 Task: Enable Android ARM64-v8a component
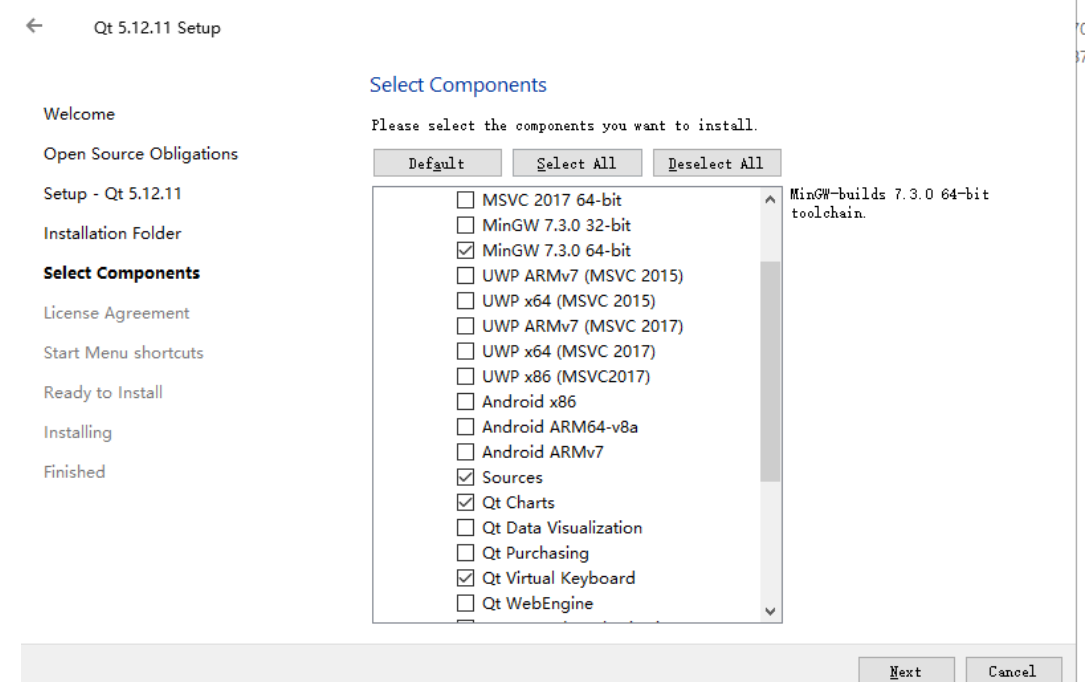pyautogui.click(x=466, y=427)
